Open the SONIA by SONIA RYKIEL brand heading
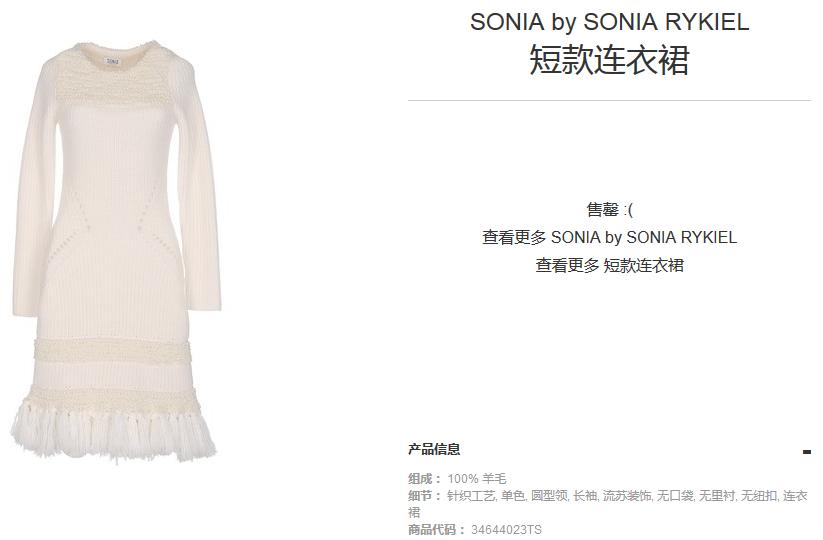 click(609, 22)
